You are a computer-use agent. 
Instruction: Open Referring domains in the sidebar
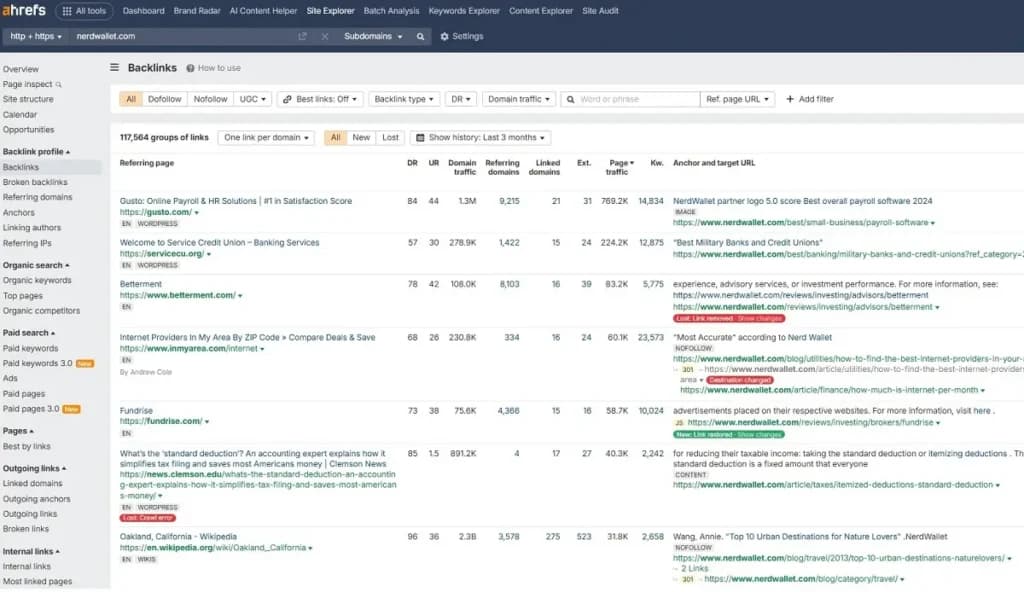[37, 197]
